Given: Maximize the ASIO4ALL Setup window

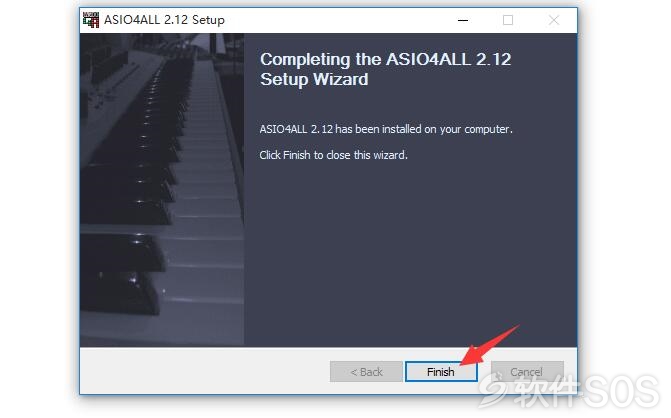Looking at the screenshot, I should click(508, 20).
